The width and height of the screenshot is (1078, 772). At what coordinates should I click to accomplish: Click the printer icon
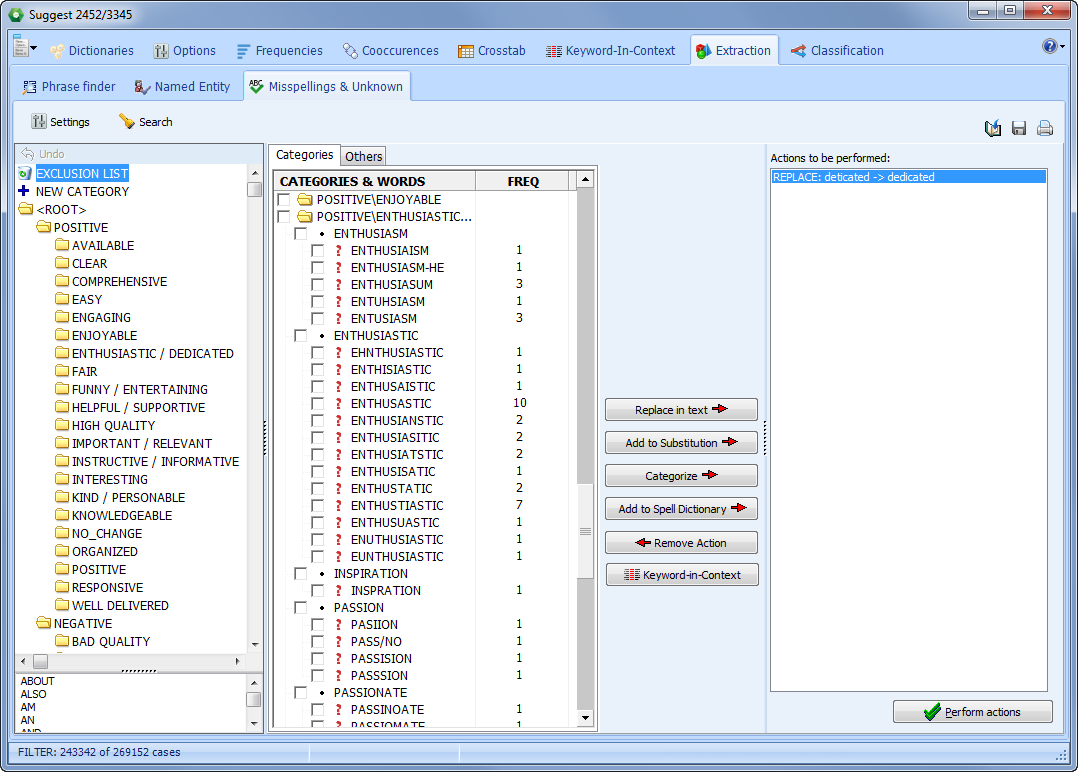pos(1045,128)
